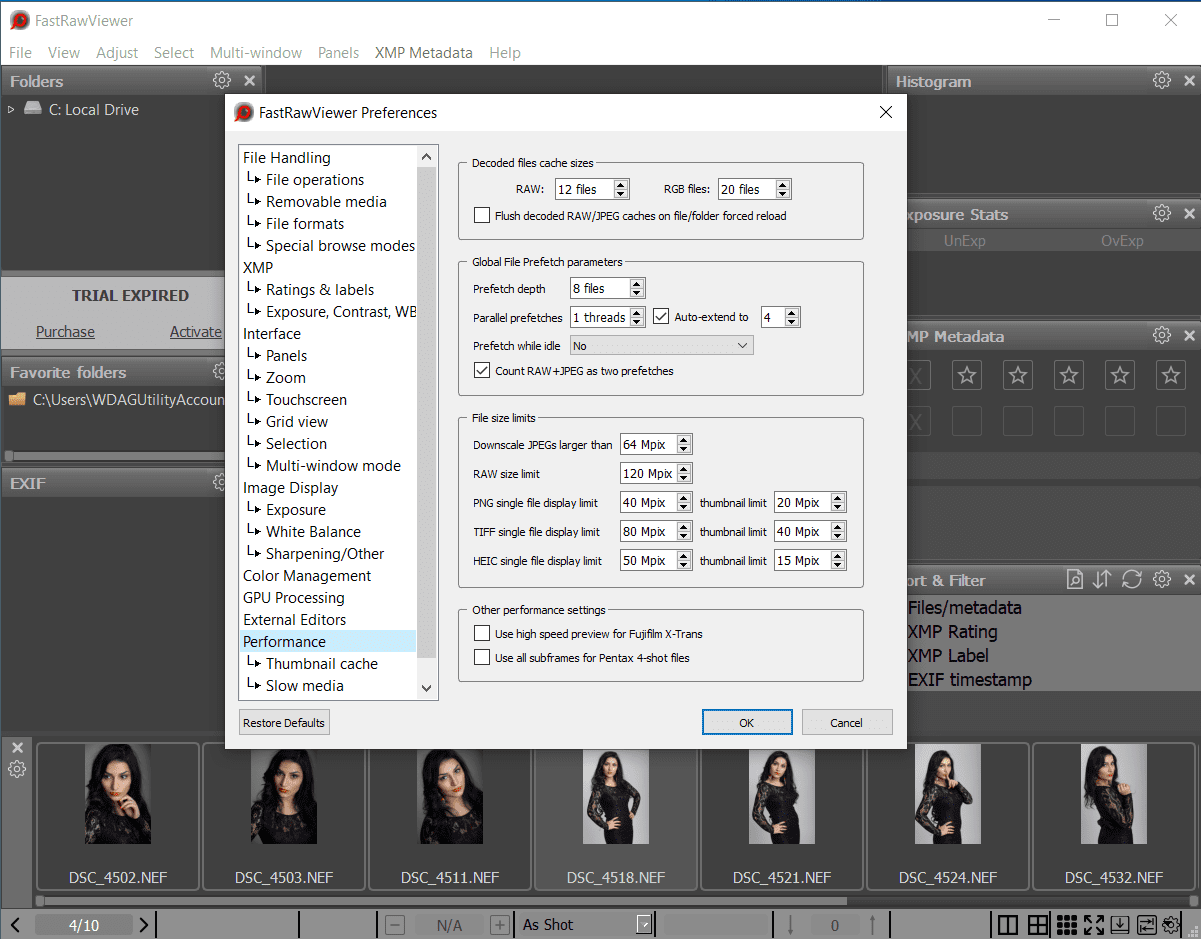
Task: Close the Histogram panel
Action: [x=1189, y=81]
